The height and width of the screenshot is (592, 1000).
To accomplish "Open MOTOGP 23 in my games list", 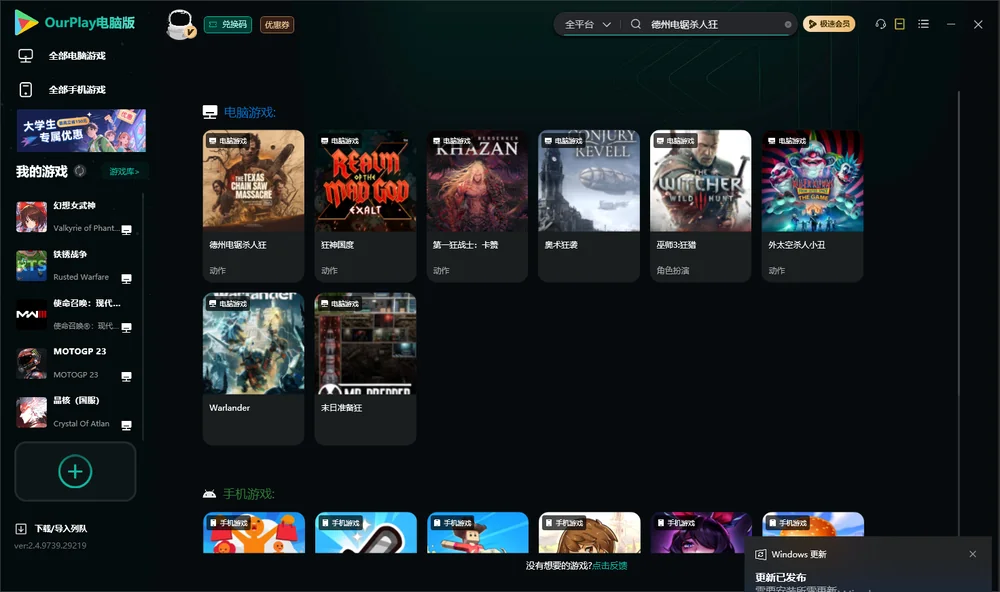I will (x=74, y=364).
